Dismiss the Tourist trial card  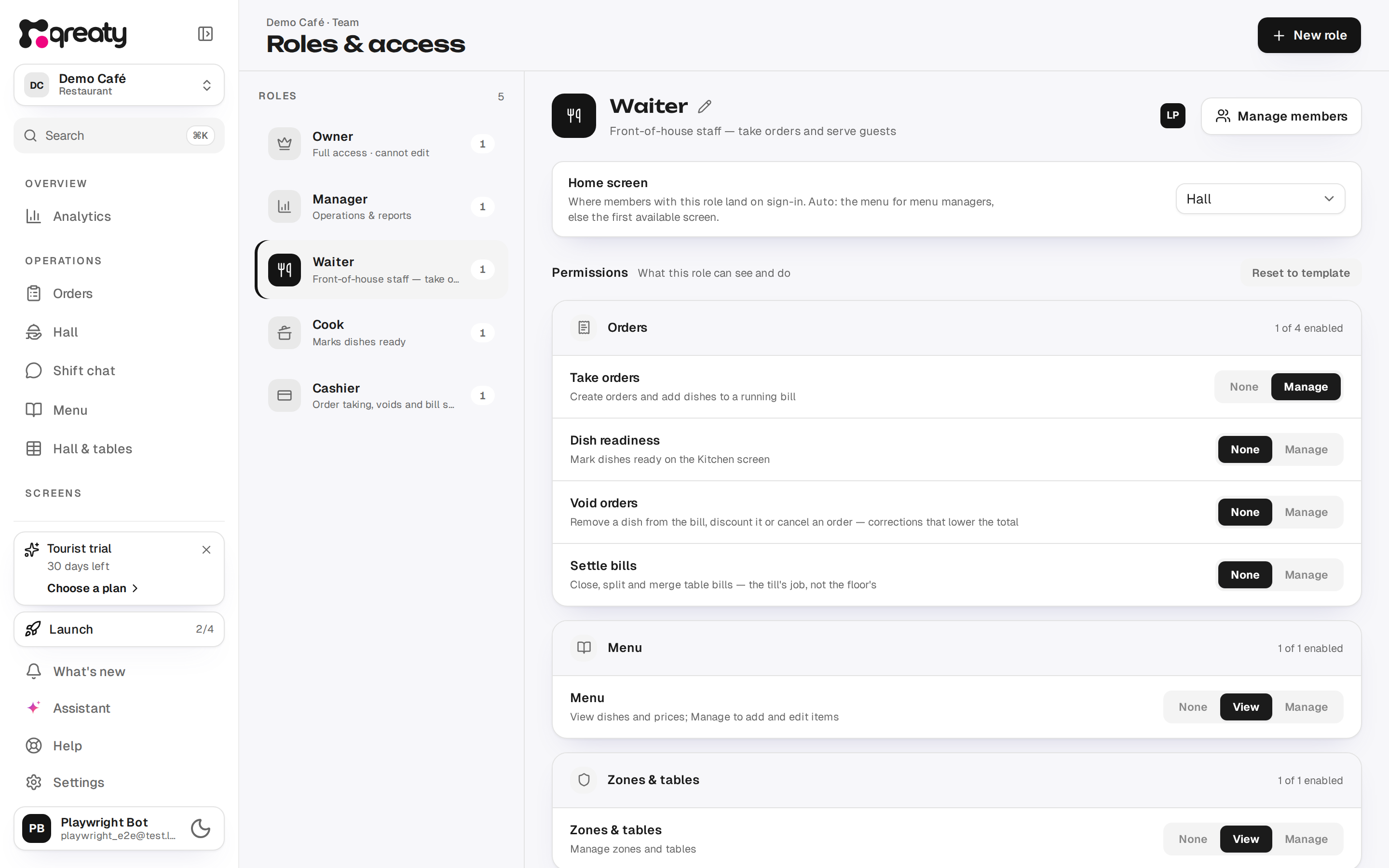(x=206, y=550)
